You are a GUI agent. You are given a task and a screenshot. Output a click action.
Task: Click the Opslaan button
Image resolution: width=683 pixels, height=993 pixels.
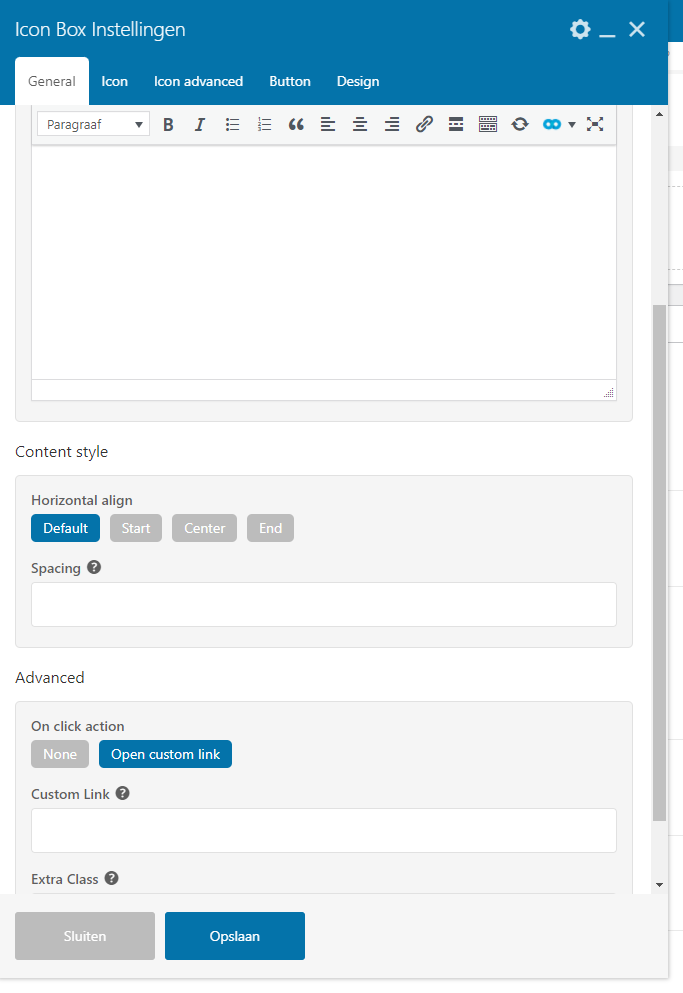pos(234,936)
